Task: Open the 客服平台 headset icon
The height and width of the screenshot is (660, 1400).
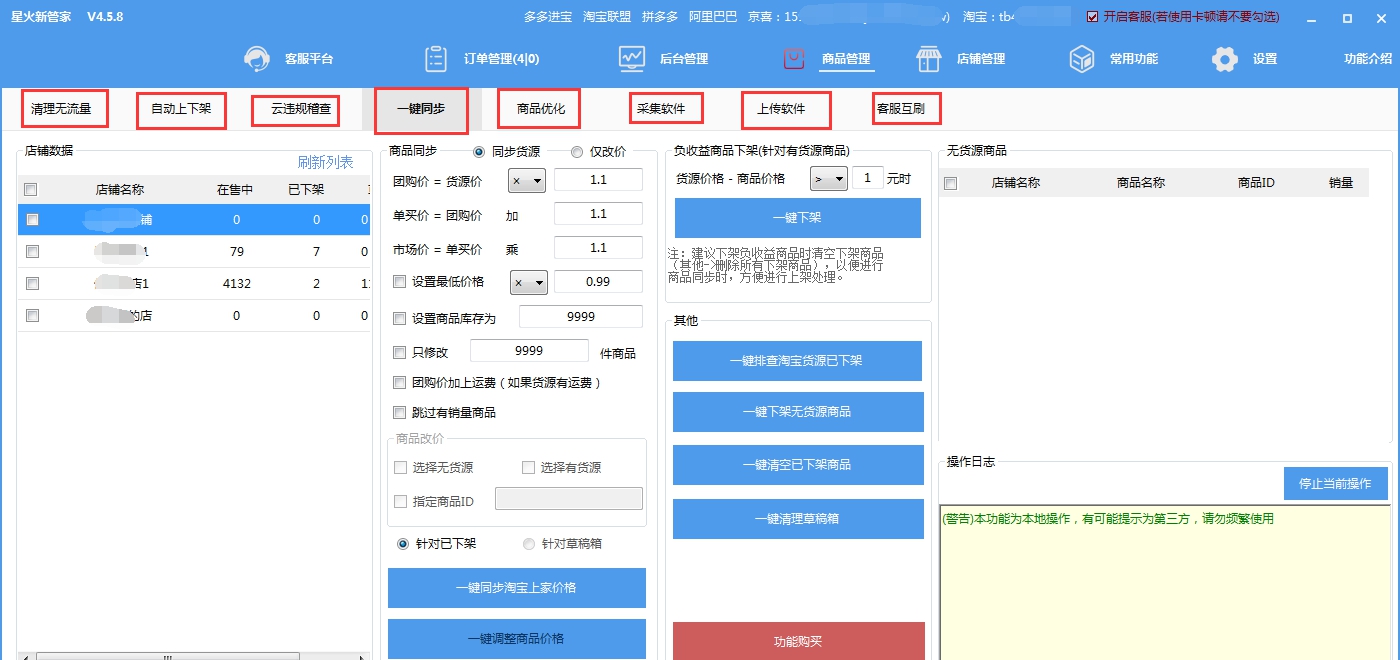Action: [x=258, y=58]
